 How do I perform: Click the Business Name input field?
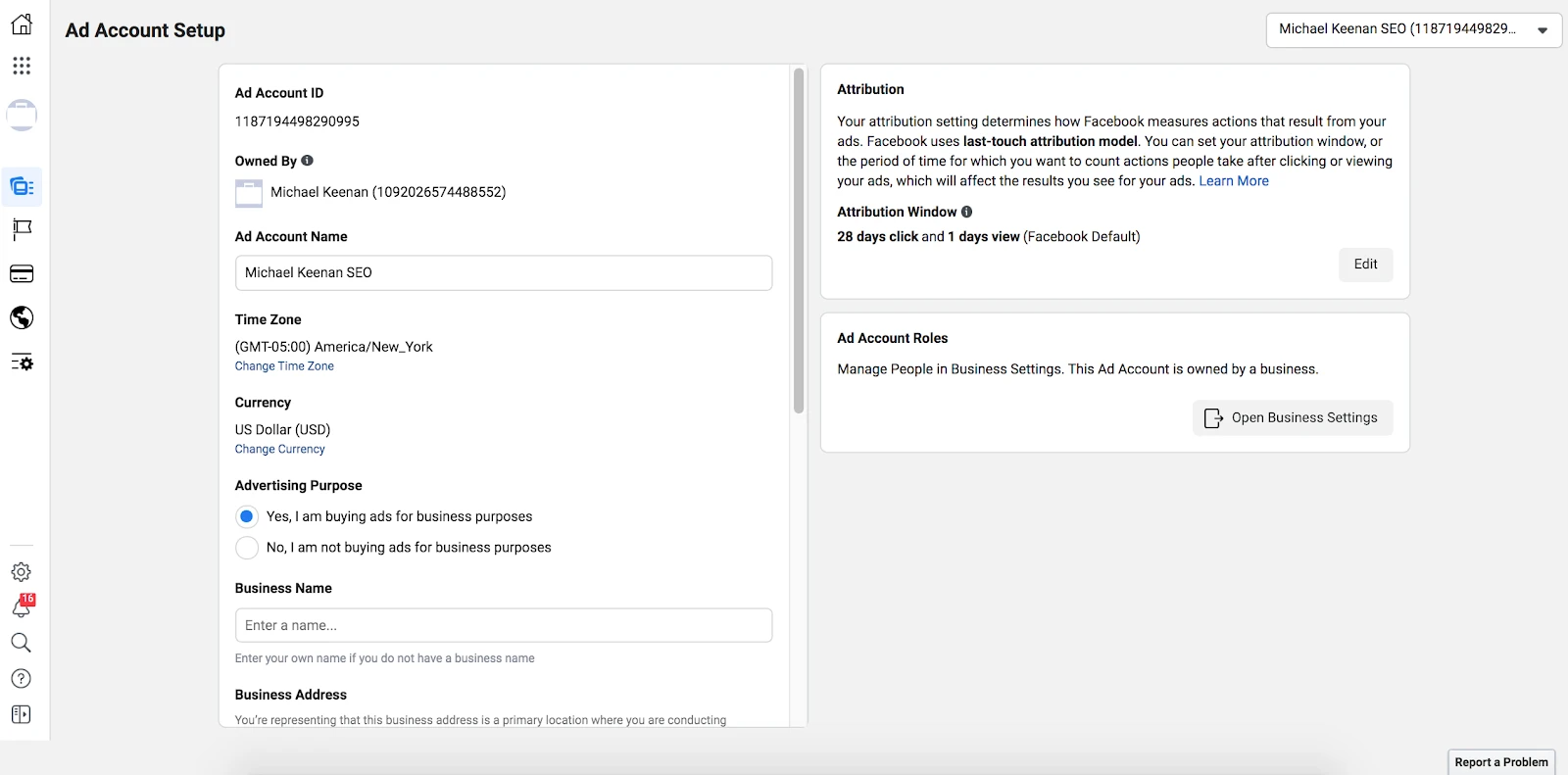pyautogui.click(x=503, y=626)
